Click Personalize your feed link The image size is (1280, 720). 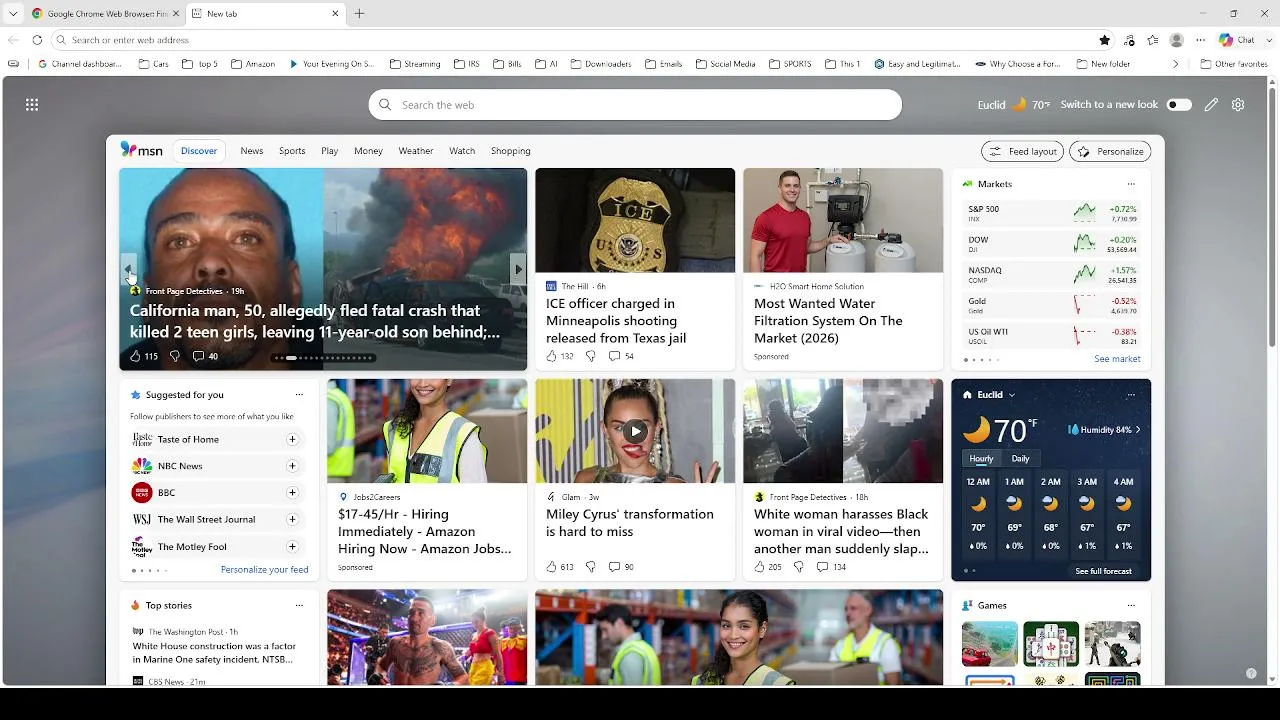(264, 570)
